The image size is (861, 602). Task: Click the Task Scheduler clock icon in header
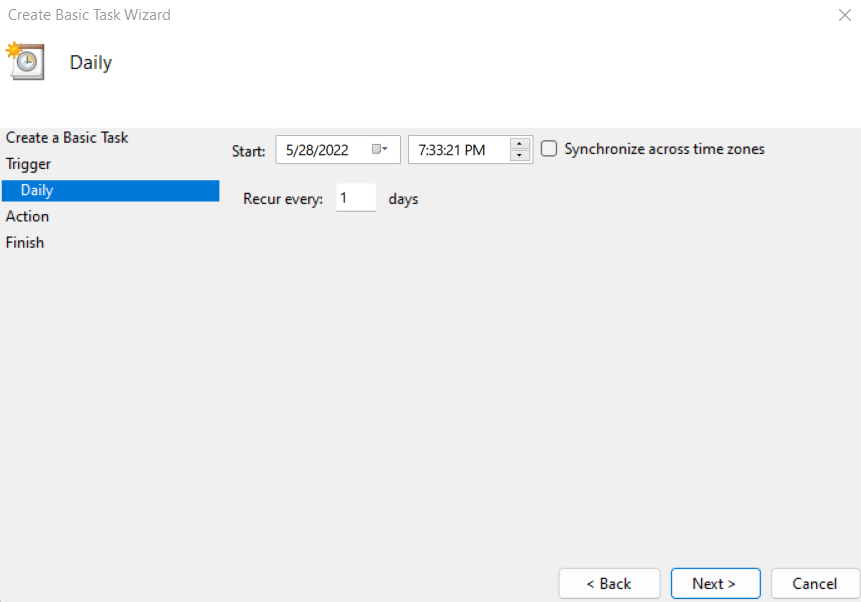click(x=26, y=61)
